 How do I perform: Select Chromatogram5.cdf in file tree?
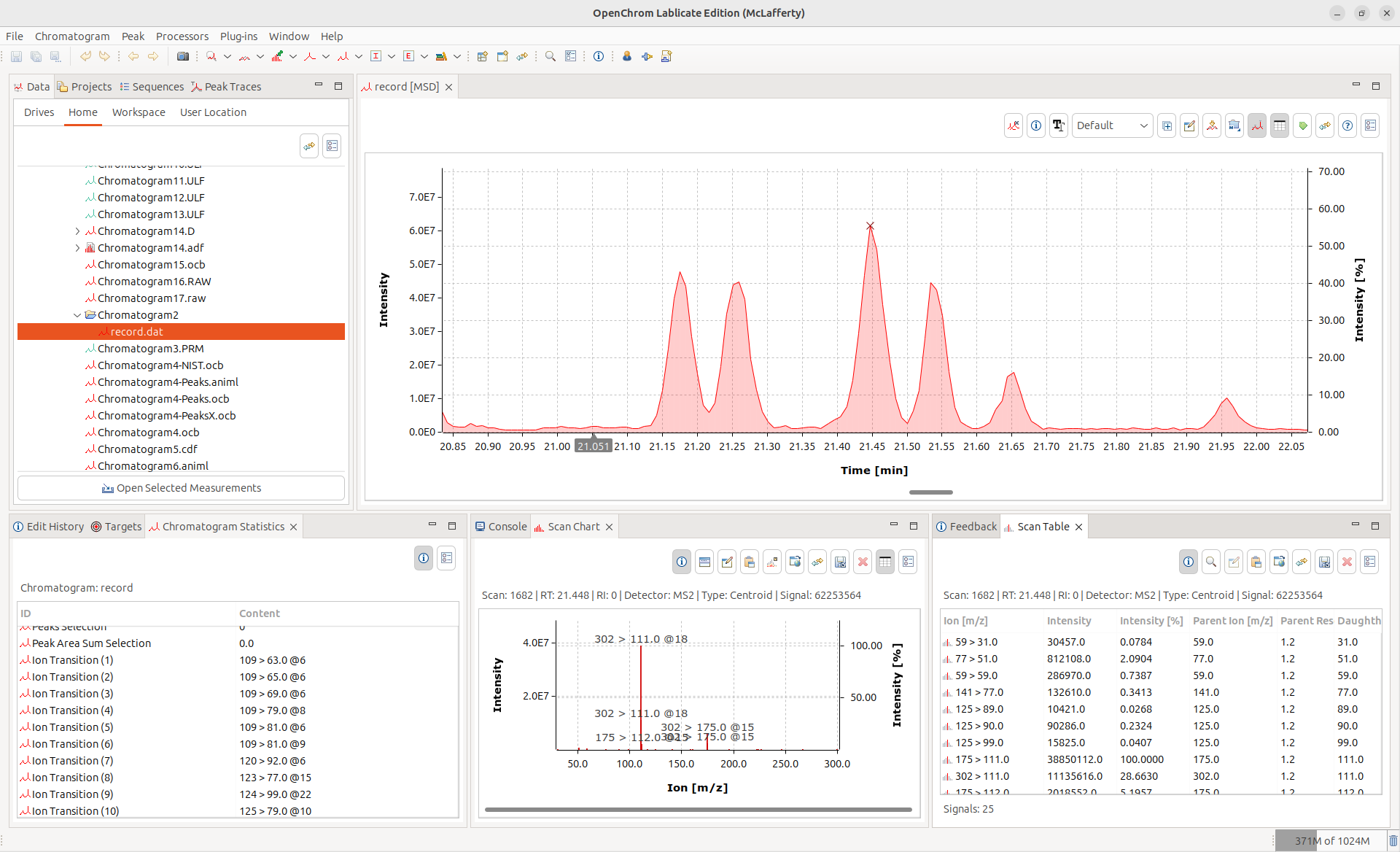pyautogui.click(x=147, y=449)
